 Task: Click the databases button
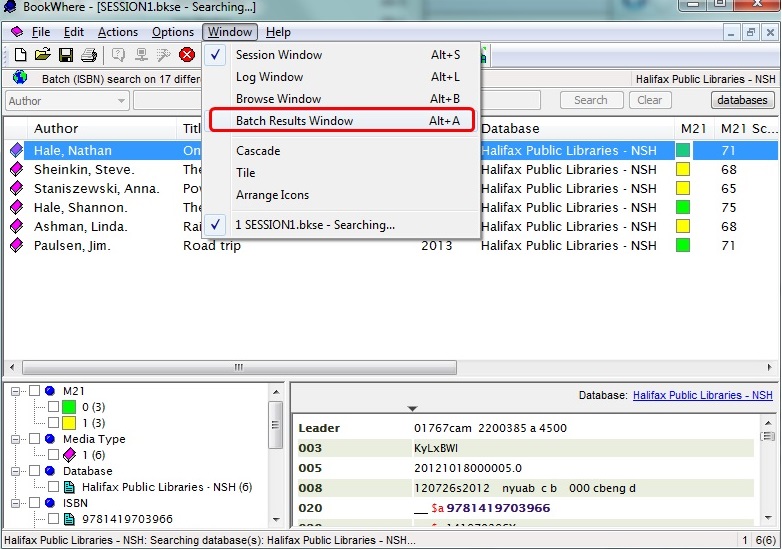[743, 100]
